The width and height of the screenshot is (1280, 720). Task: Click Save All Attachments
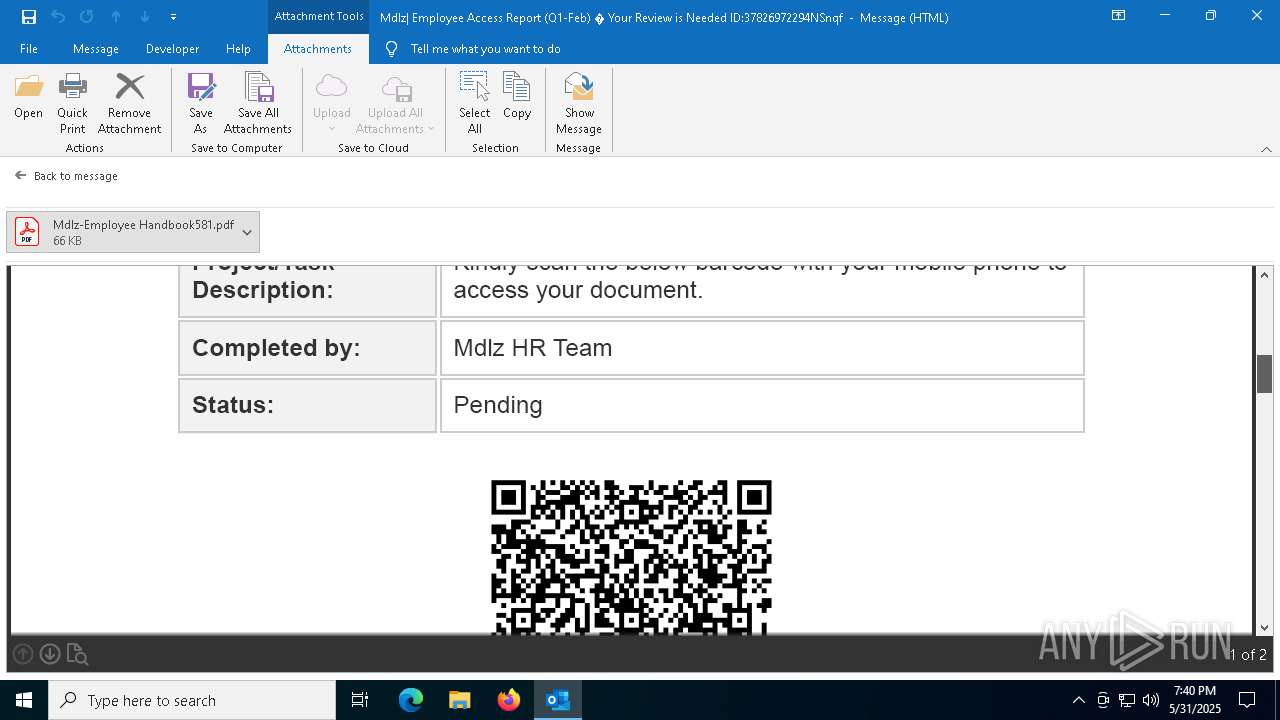coord(258,104)
